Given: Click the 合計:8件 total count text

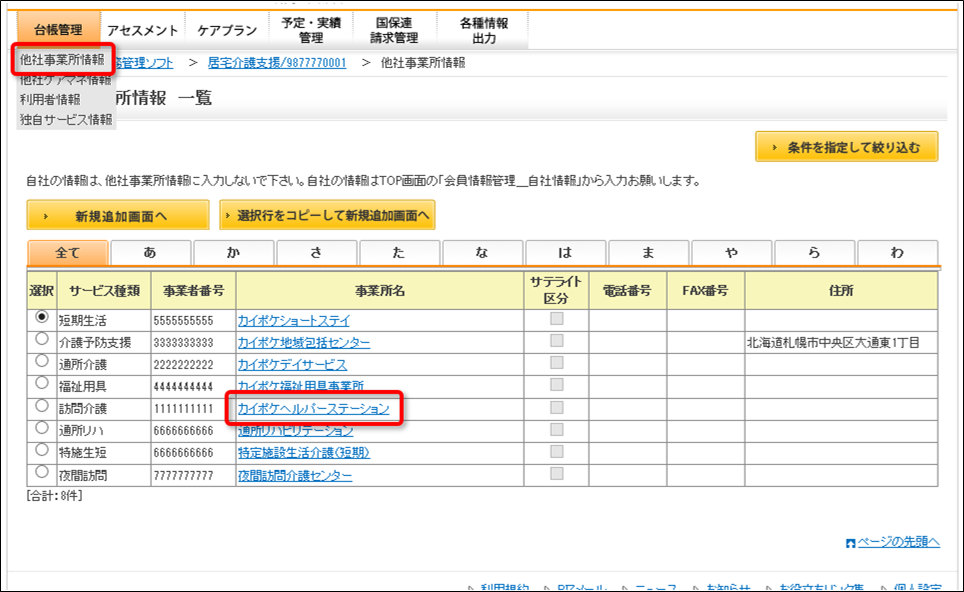Looking at the screenshot, I should pyautogui.click(x=54, y=495).
